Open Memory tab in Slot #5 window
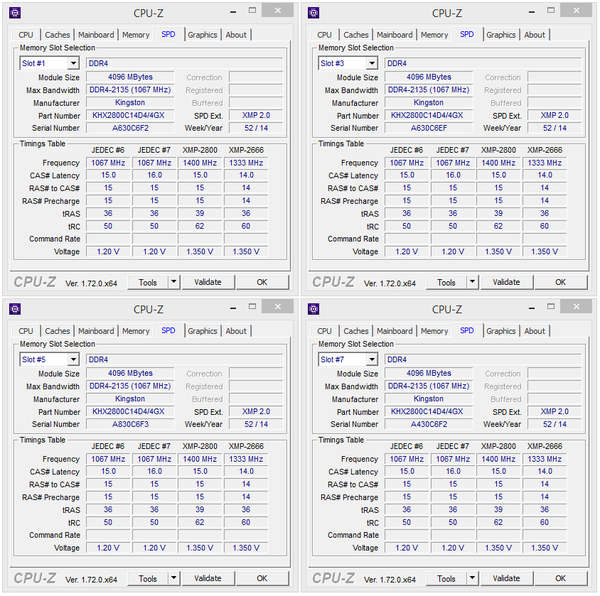Image resolution: width=600 pixels, height=596 pixels. pyautogui.click(x=136, y=331)
